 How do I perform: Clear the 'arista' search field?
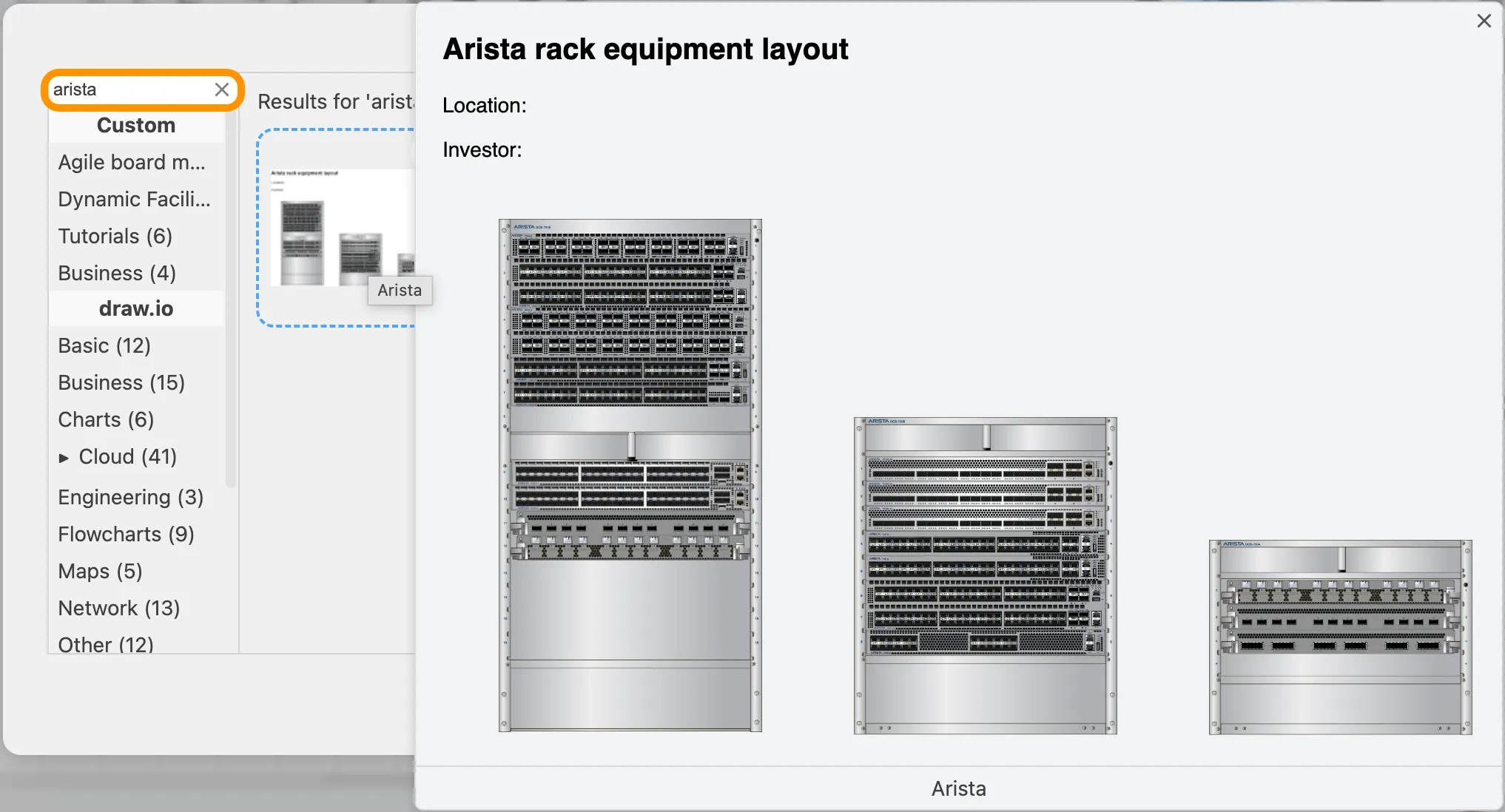coord(221,89)
